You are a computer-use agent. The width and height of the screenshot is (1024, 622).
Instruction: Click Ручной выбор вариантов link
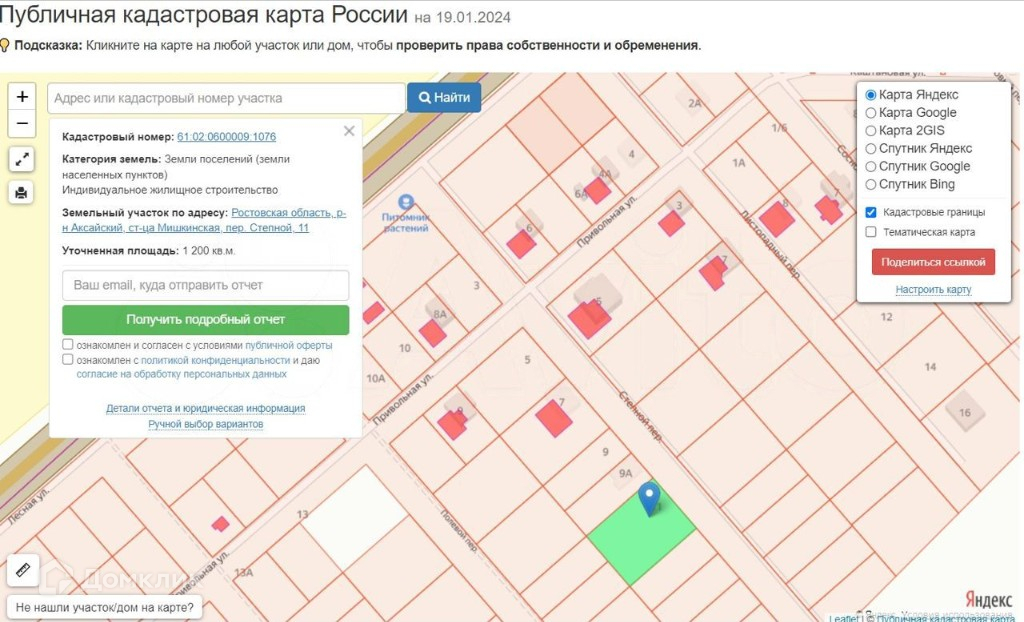[206, 424]
